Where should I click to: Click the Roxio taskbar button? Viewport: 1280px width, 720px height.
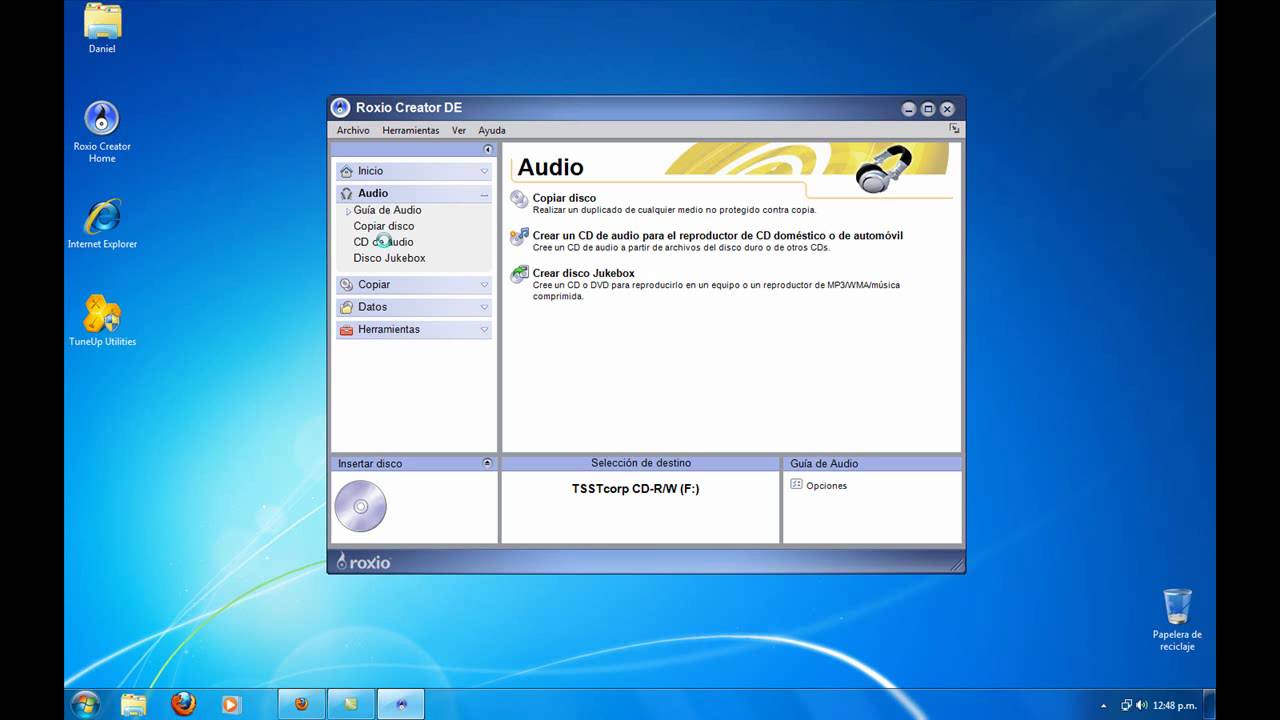point(401,704)
